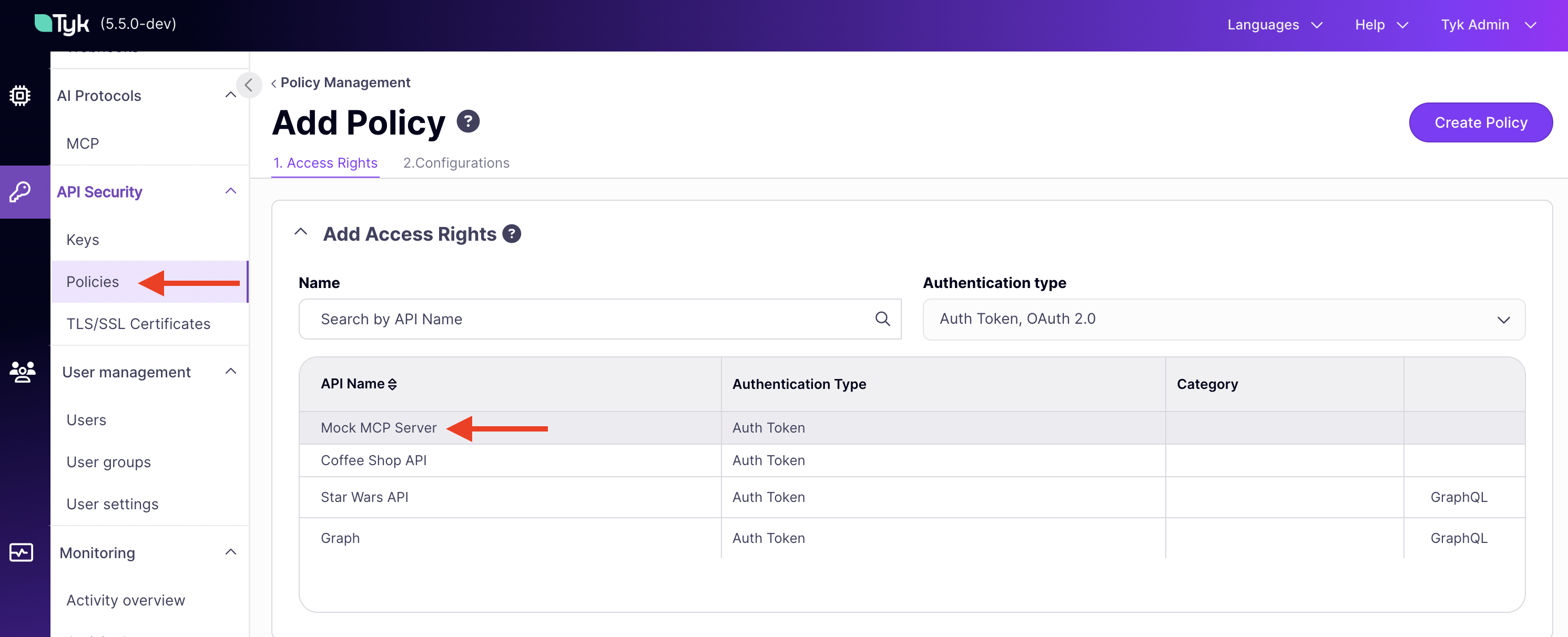
Task: Click the Monitoring activity icon
Action: (x=22, y=552)
